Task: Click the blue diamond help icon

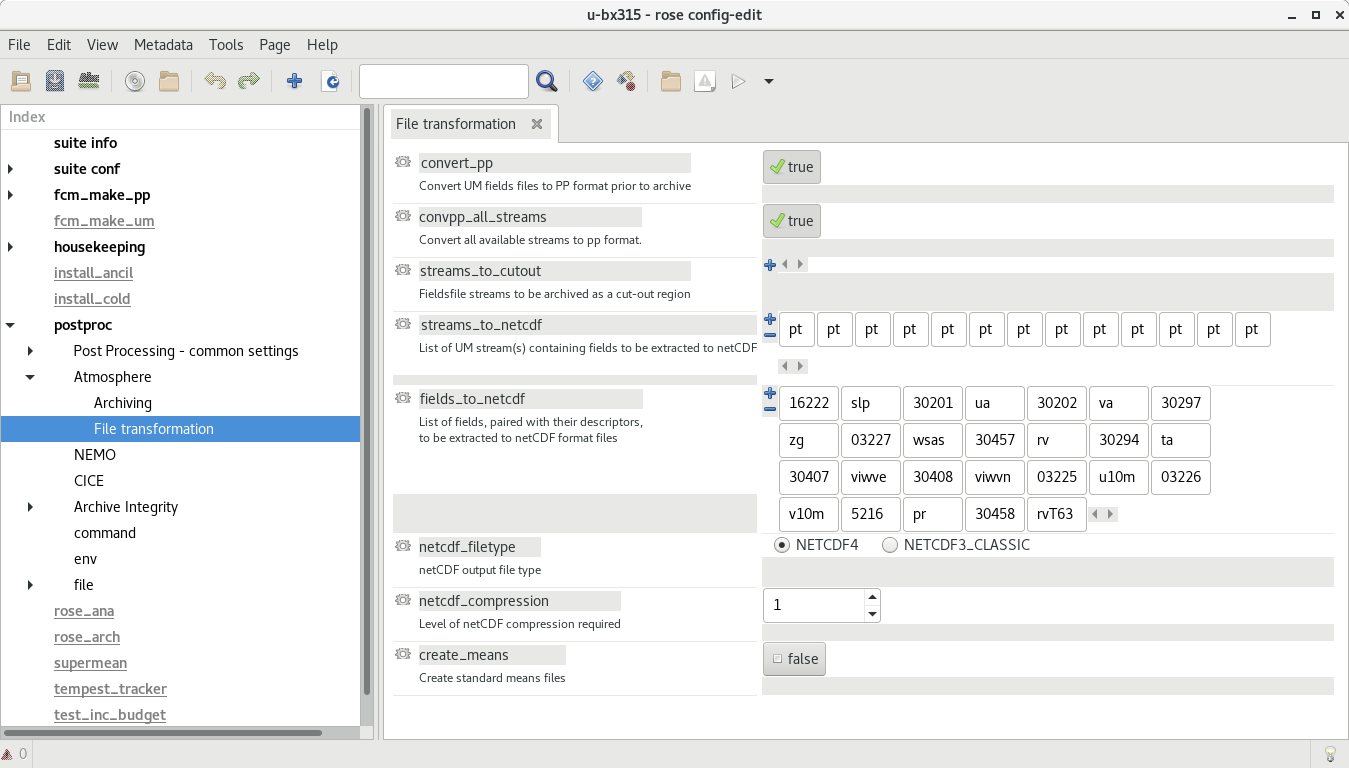Action: (x=593, y=81)
